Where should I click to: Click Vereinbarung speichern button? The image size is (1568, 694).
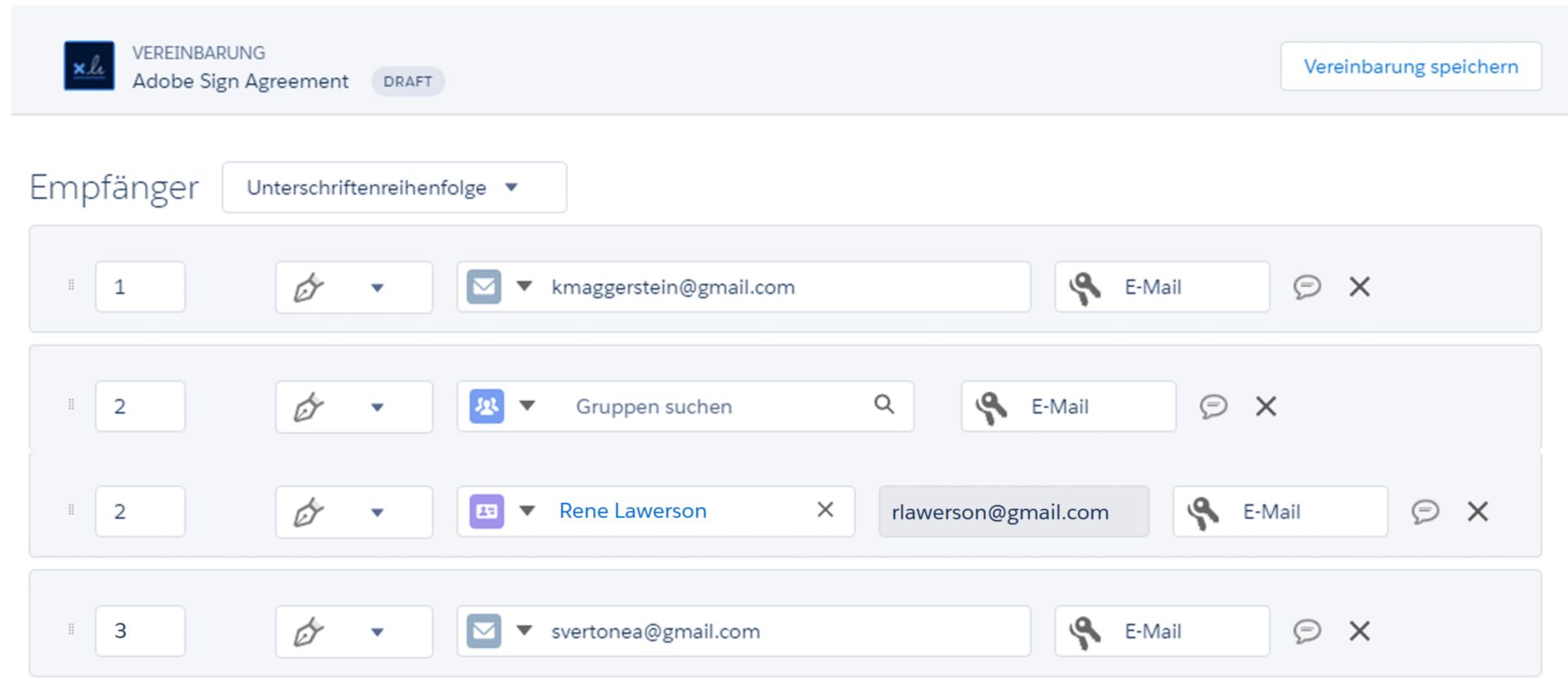(1410, 66)
